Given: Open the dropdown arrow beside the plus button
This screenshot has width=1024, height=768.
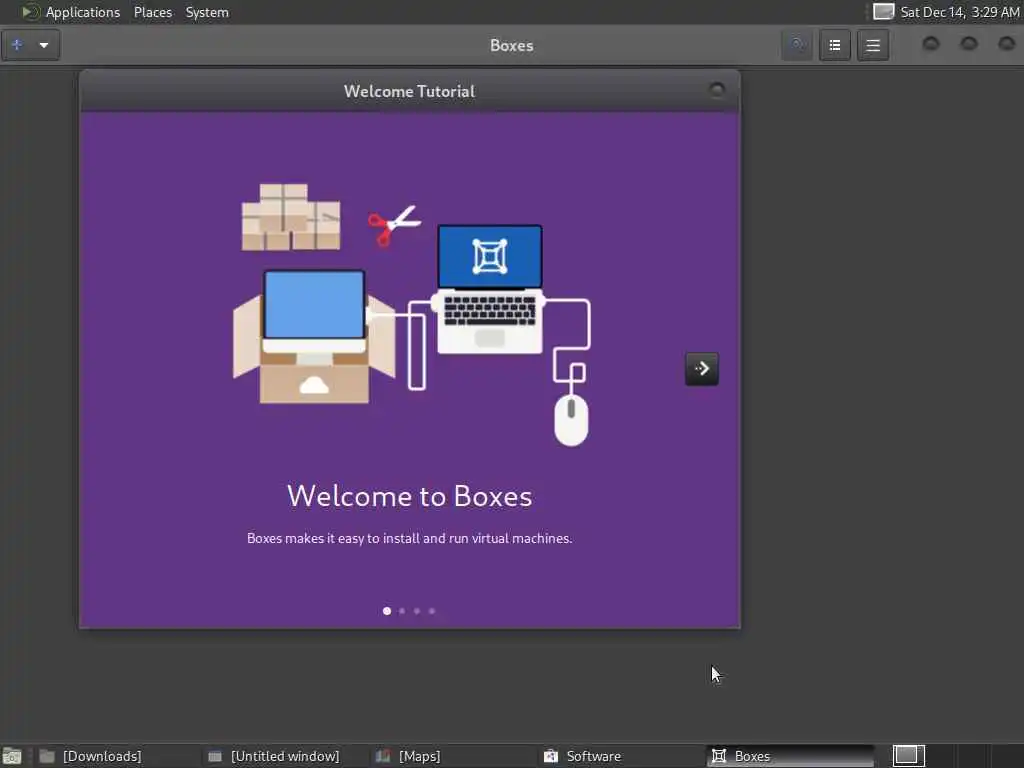Looking at the screenshot, I should [x=44, y=45].
